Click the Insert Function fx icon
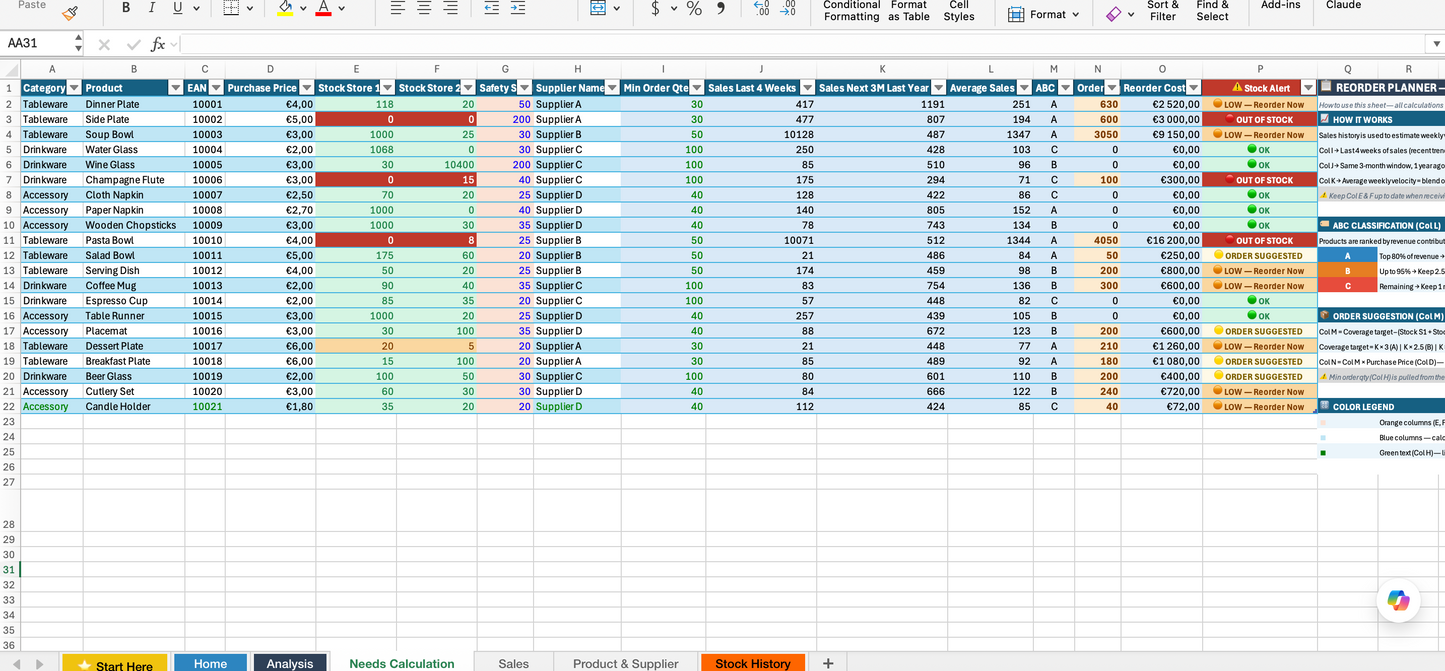The image size is (1445, 671). click(x=158, y=44)
